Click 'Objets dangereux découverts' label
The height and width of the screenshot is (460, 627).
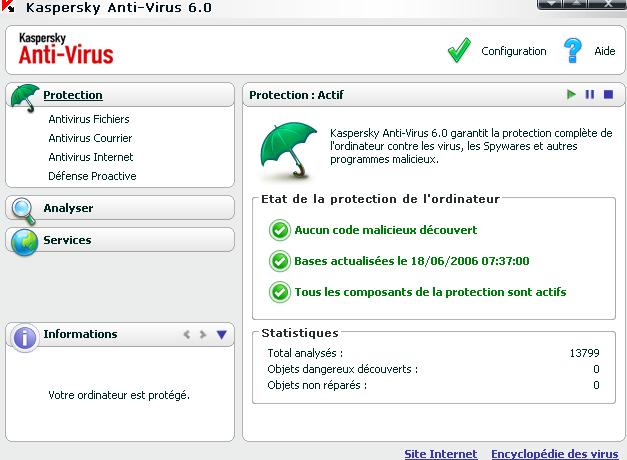coord(343,369)
